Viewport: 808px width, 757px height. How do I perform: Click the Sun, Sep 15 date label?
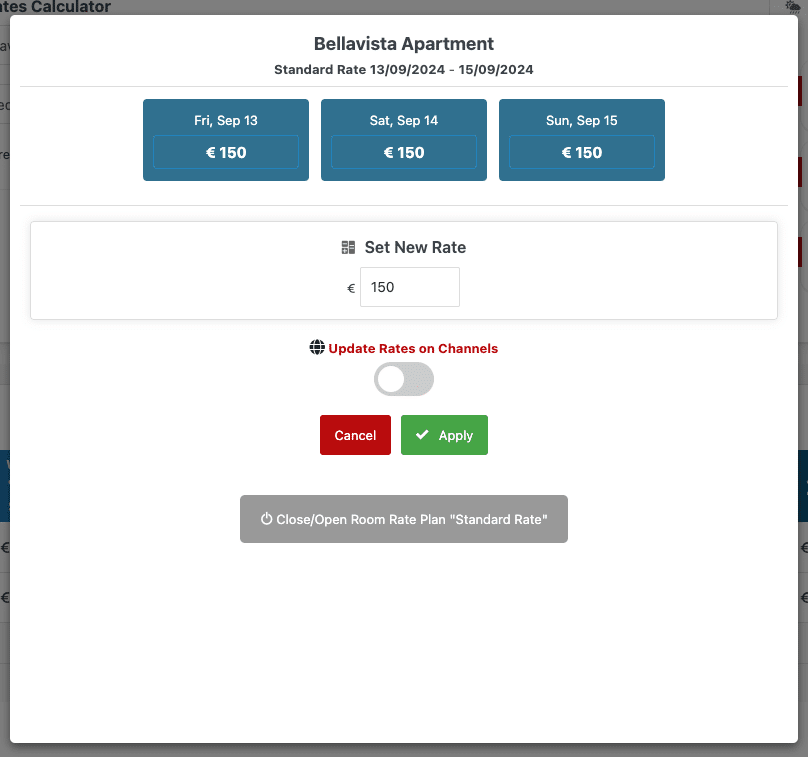point(582,120)
